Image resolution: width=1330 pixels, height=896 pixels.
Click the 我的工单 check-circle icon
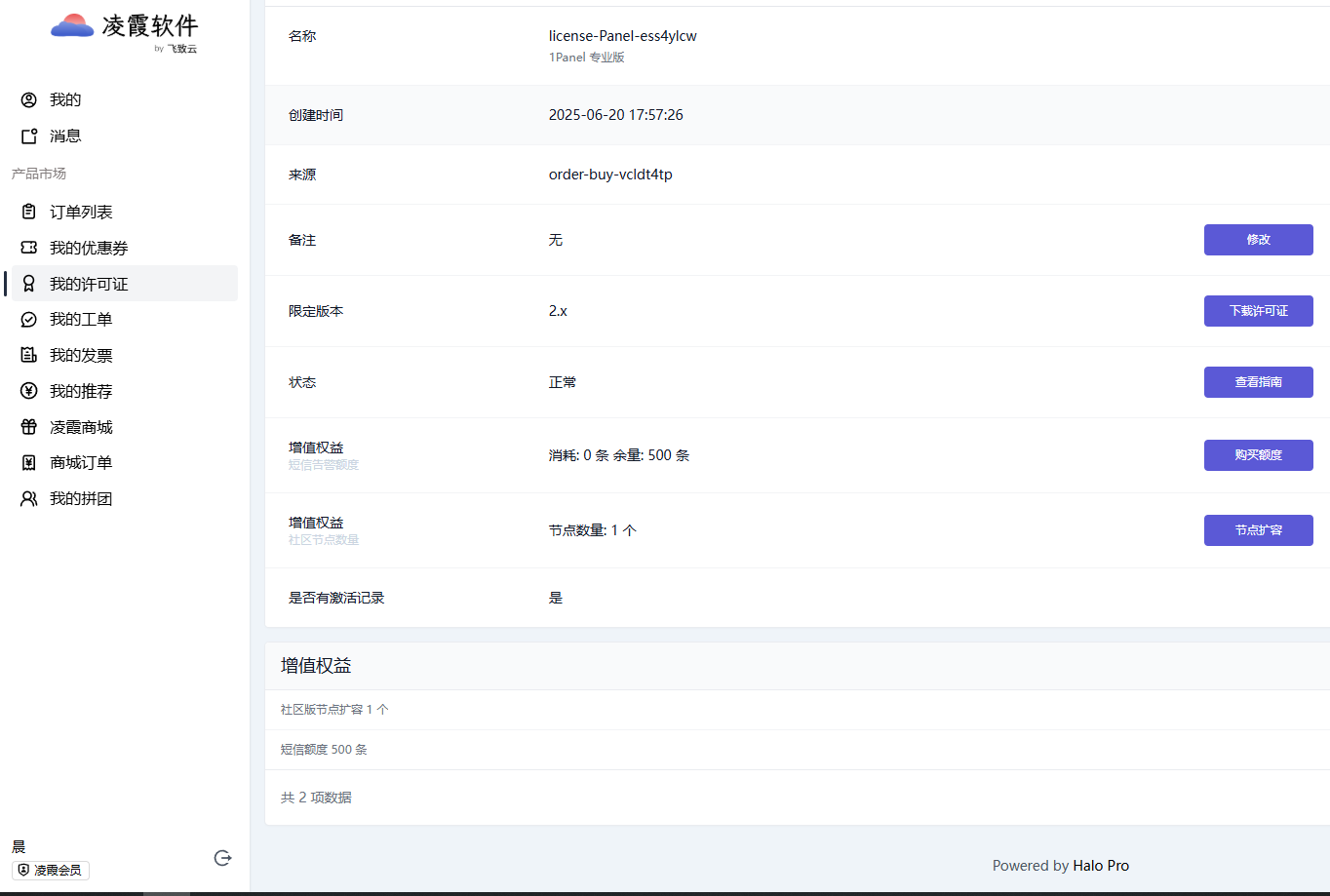29,320
